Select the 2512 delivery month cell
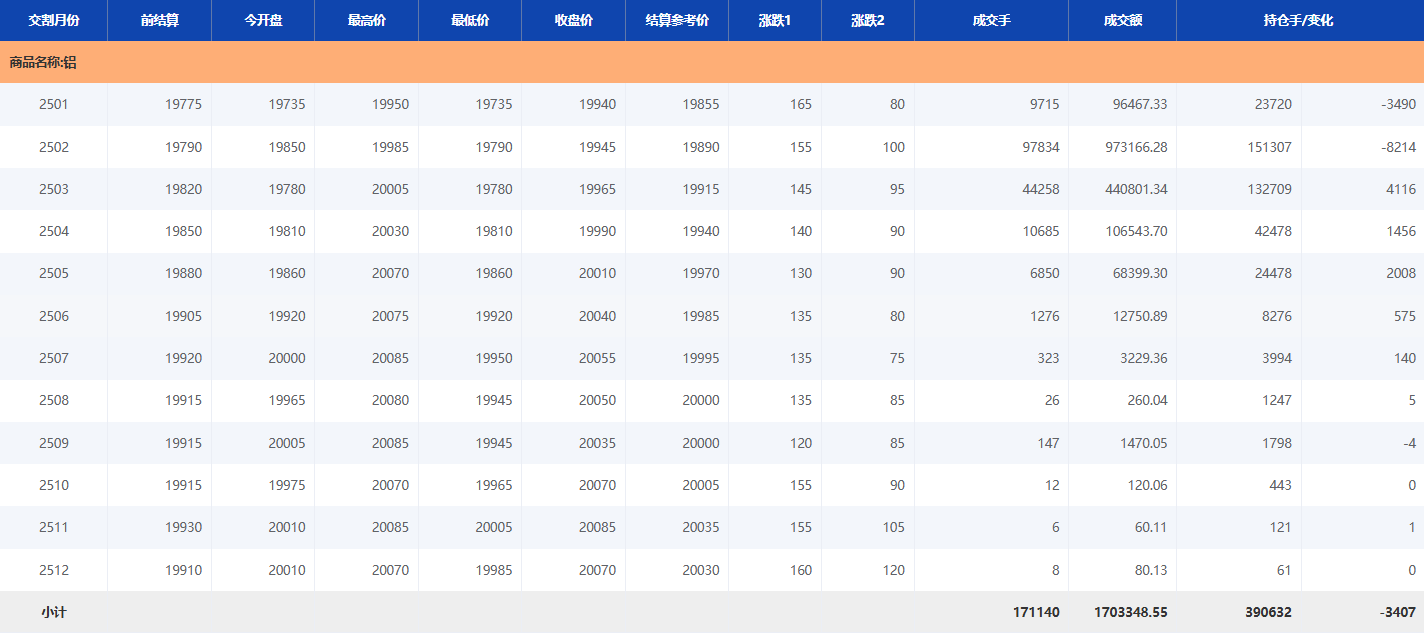The image size is (1424, 633). pyautogui.click(x=54, y=570)
